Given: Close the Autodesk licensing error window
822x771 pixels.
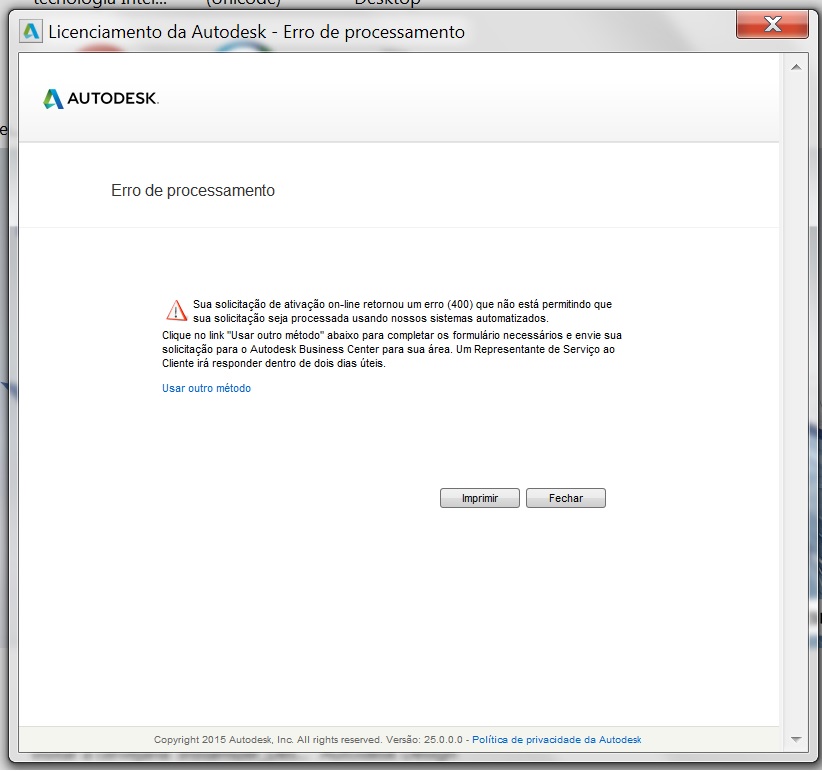Looking at the screenshot, I should (772, 25).
